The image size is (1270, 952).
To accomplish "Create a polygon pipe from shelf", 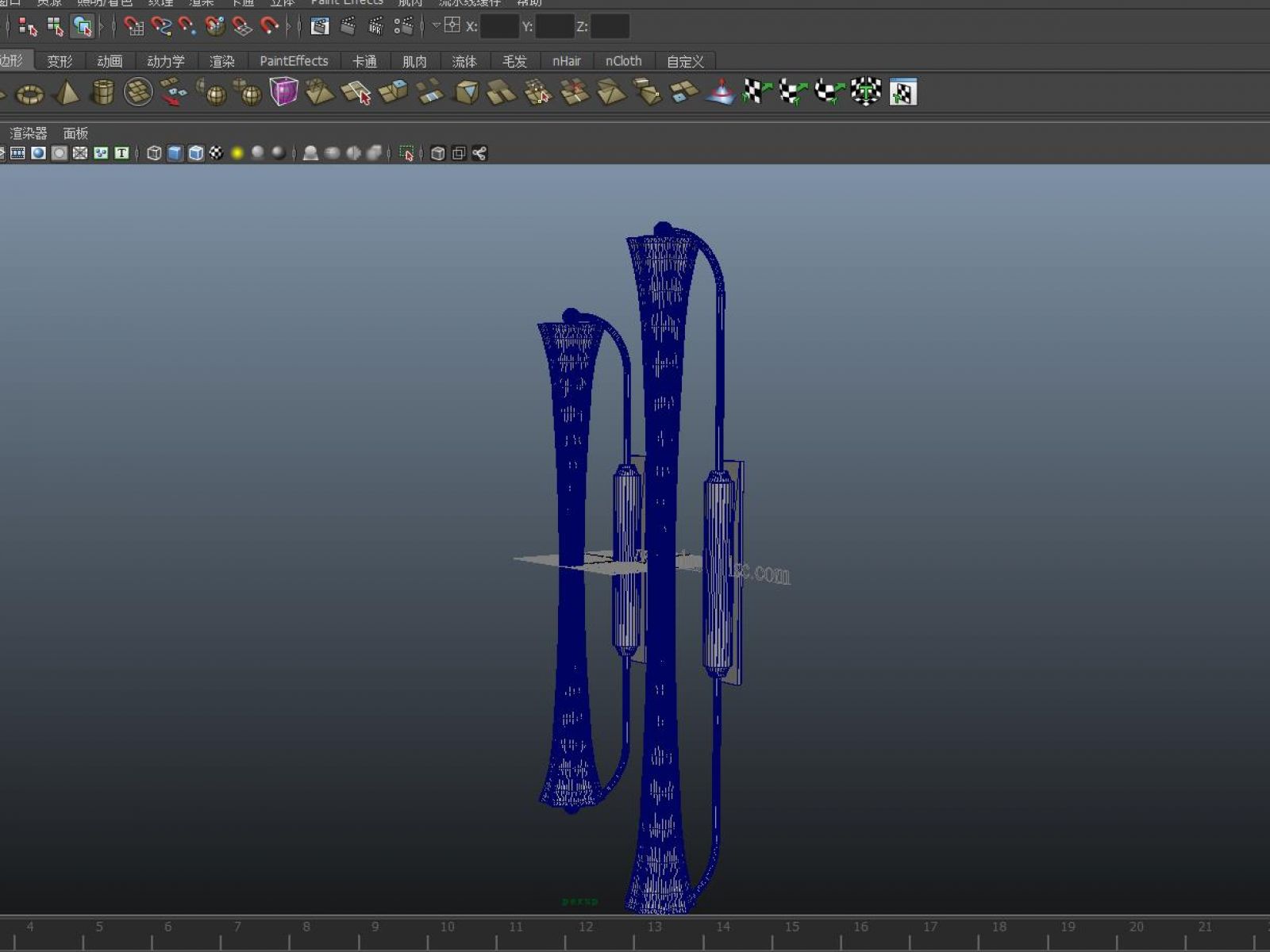I will tap(102, 93).
